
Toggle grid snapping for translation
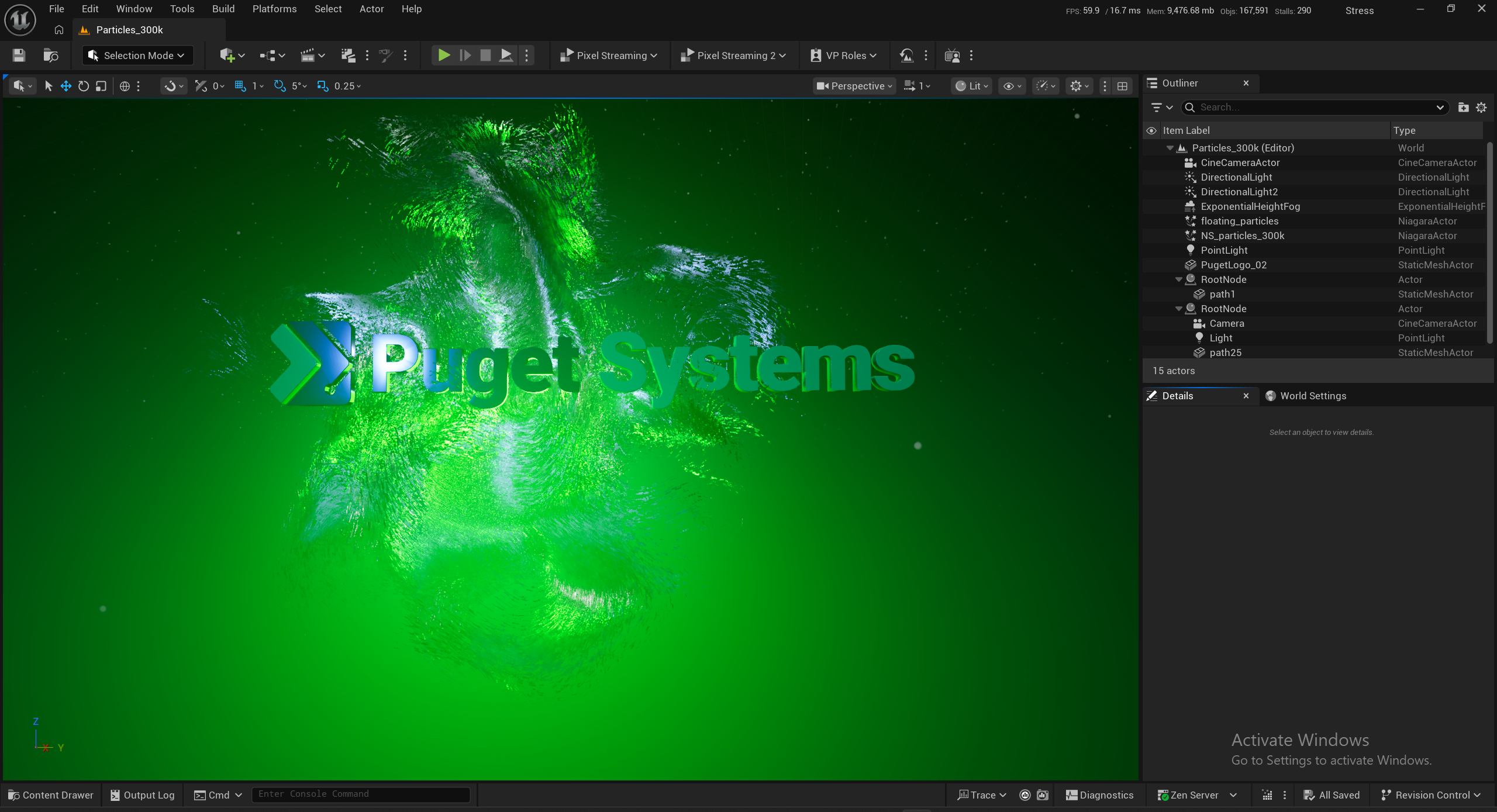click(240, 86)
